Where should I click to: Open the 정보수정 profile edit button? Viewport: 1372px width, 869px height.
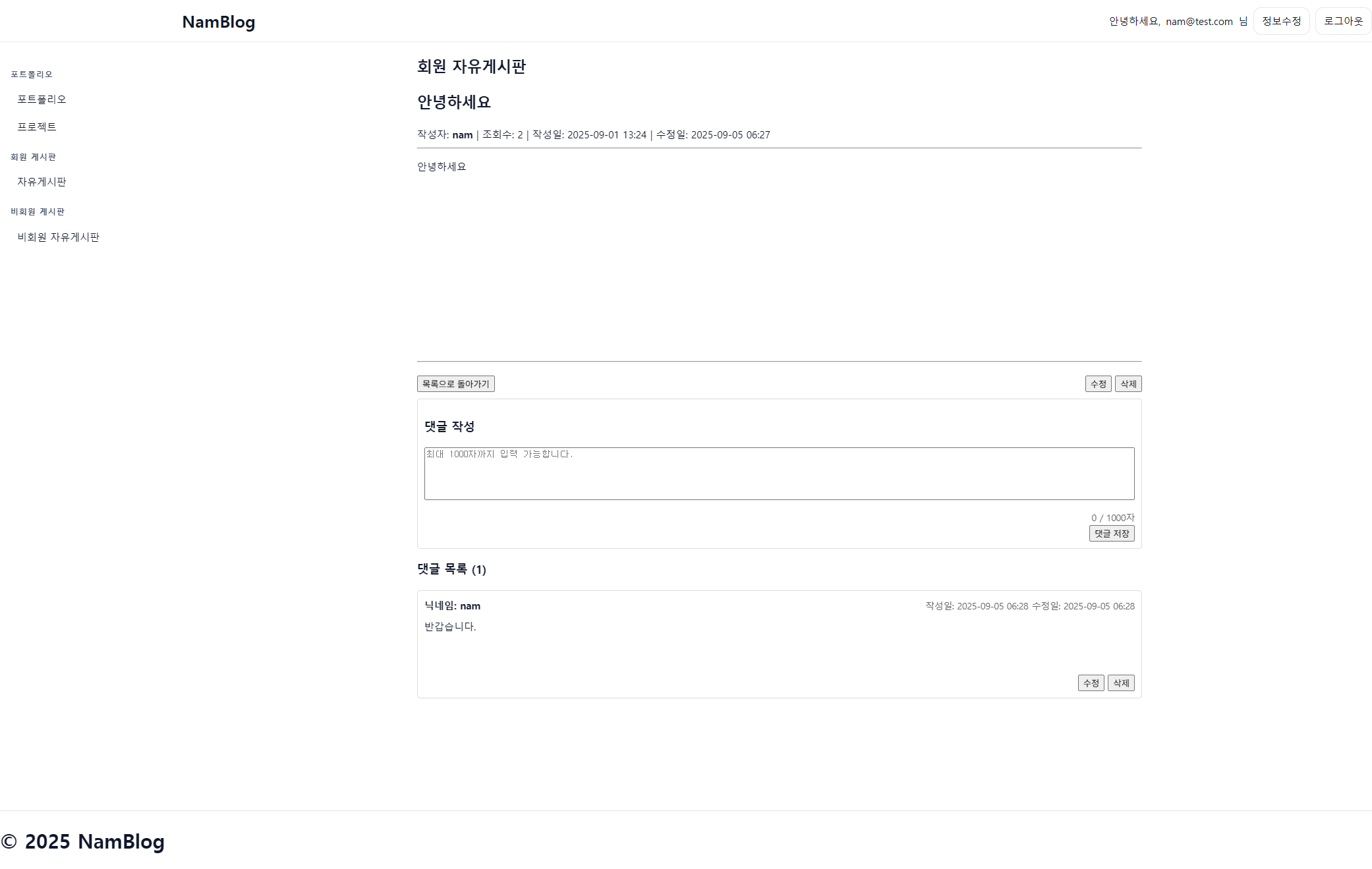pos(1280,21)
